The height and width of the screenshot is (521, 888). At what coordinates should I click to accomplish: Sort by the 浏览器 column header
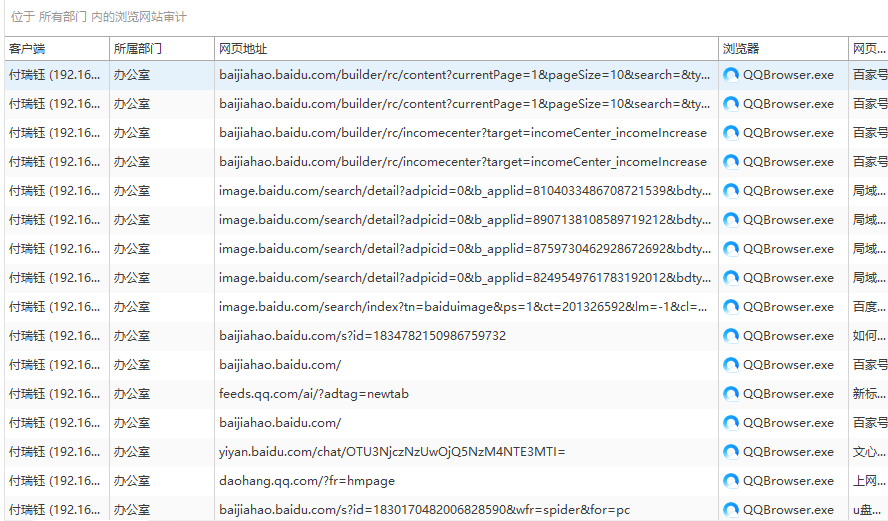(783, 49)
